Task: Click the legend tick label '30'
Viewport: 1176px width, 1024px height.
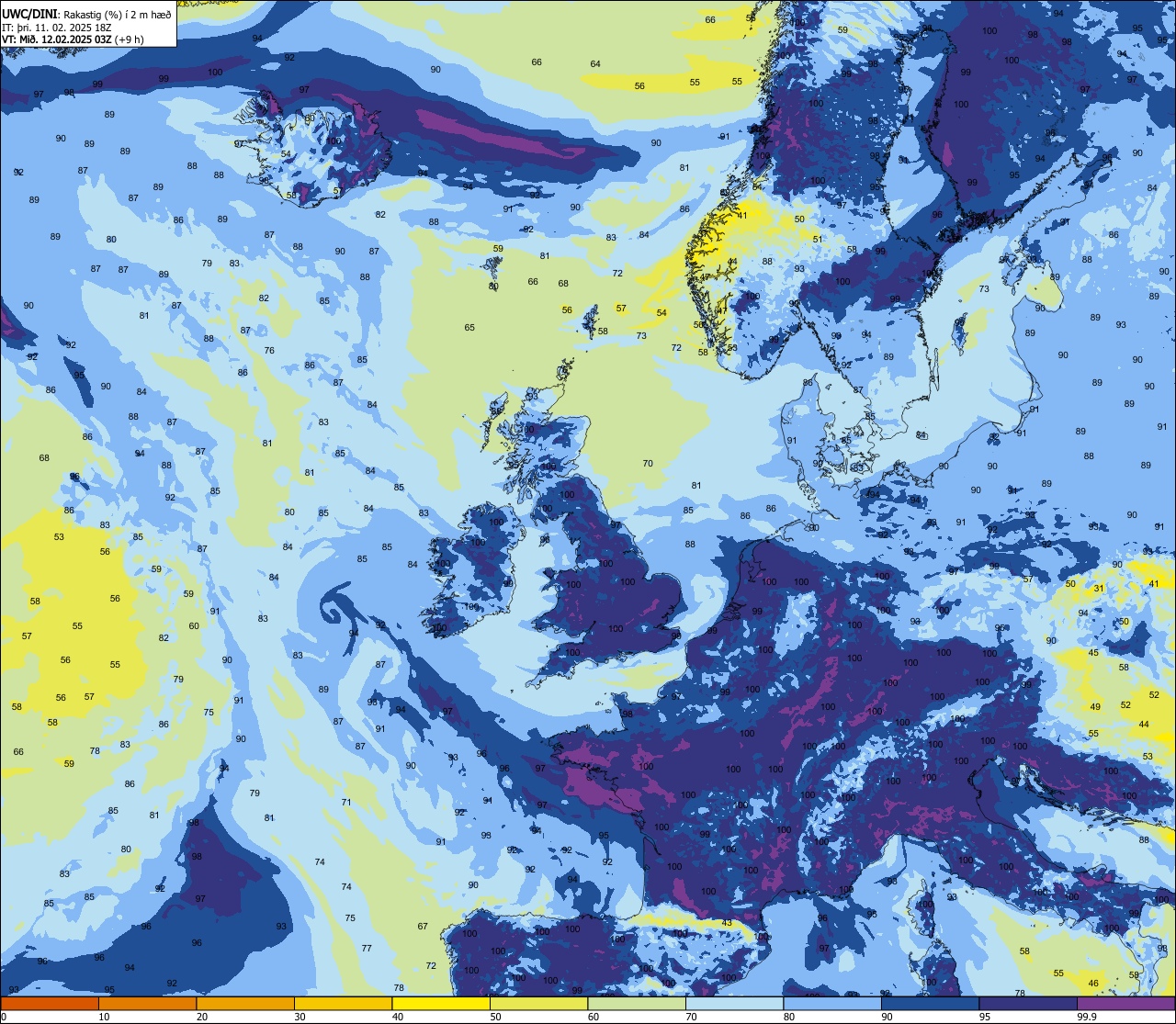Action: point(300,1017)
